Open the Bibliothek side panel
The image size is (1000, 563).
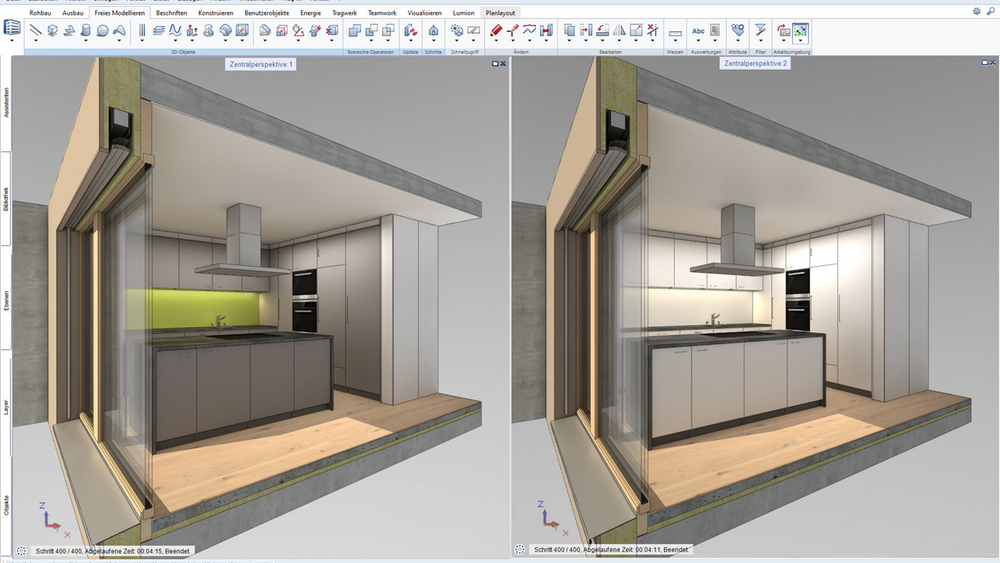pyautogui.click(x=6, y=199)
